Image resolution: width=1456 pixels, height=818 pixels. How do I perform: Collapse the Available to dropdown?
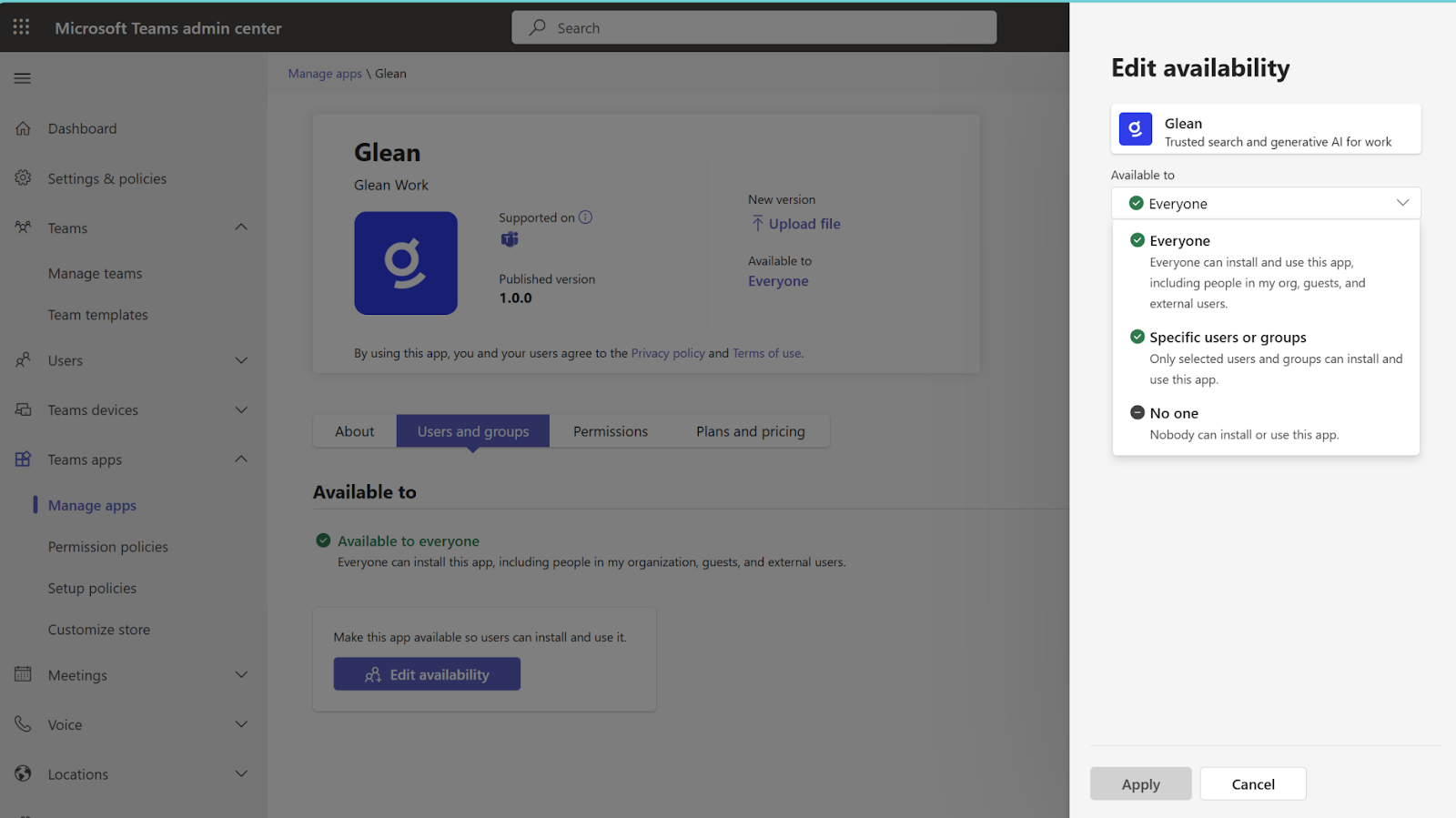1401,203
